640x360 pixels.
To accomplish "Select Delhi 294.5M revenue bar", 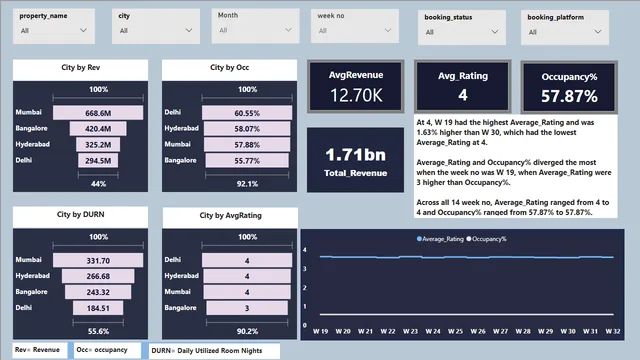I will (x=98, y=160).
